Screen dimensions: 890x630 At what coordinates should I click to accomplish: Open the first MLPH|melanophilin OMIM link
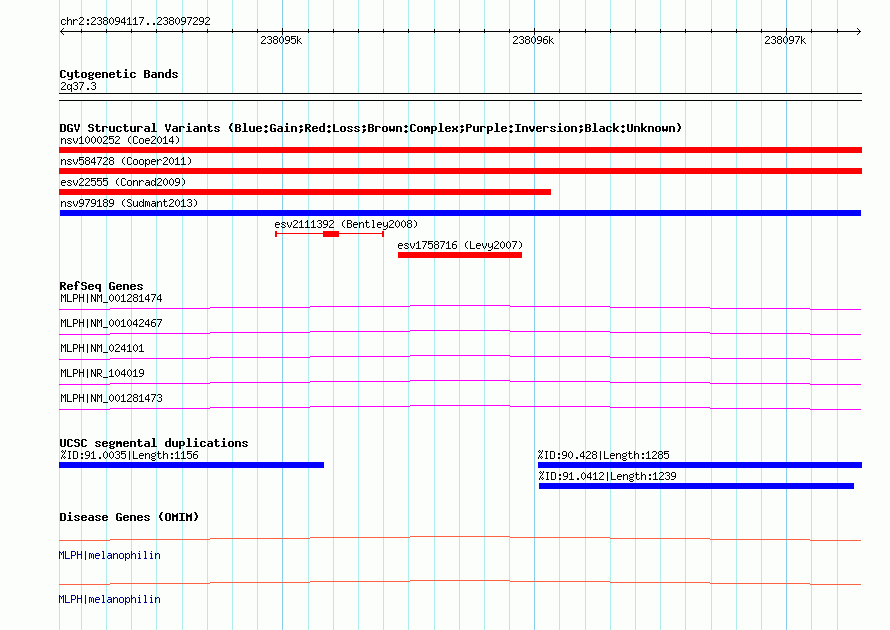coord(110,555)
